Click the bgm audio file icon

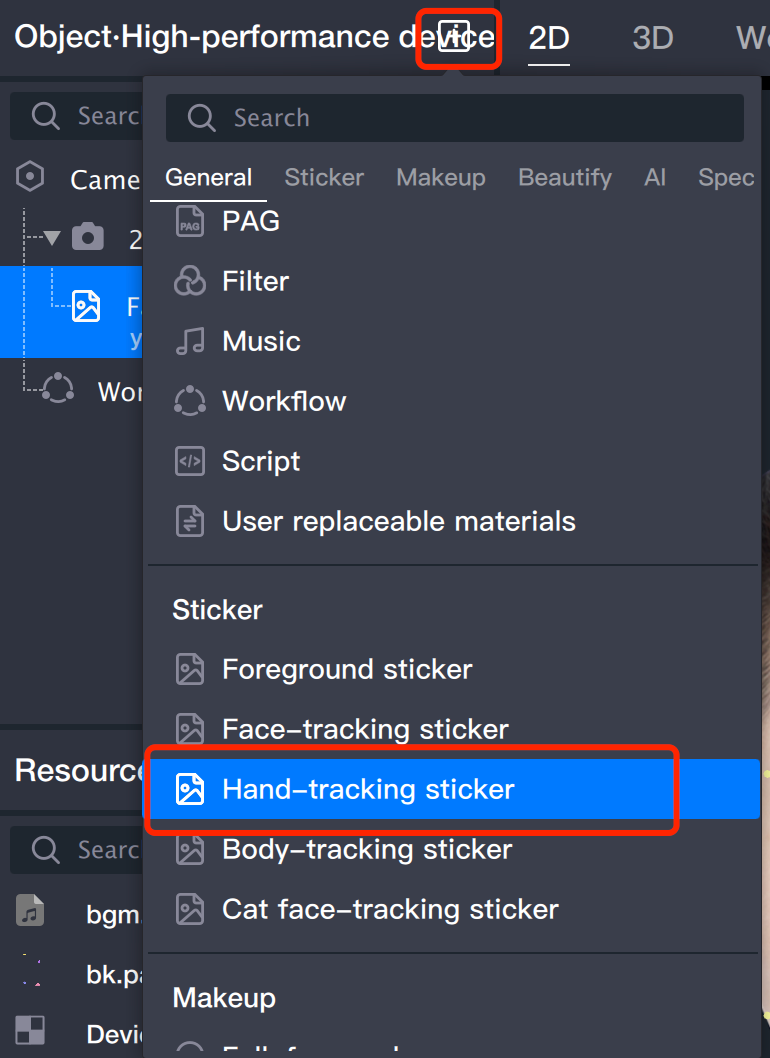coord(30,912)
